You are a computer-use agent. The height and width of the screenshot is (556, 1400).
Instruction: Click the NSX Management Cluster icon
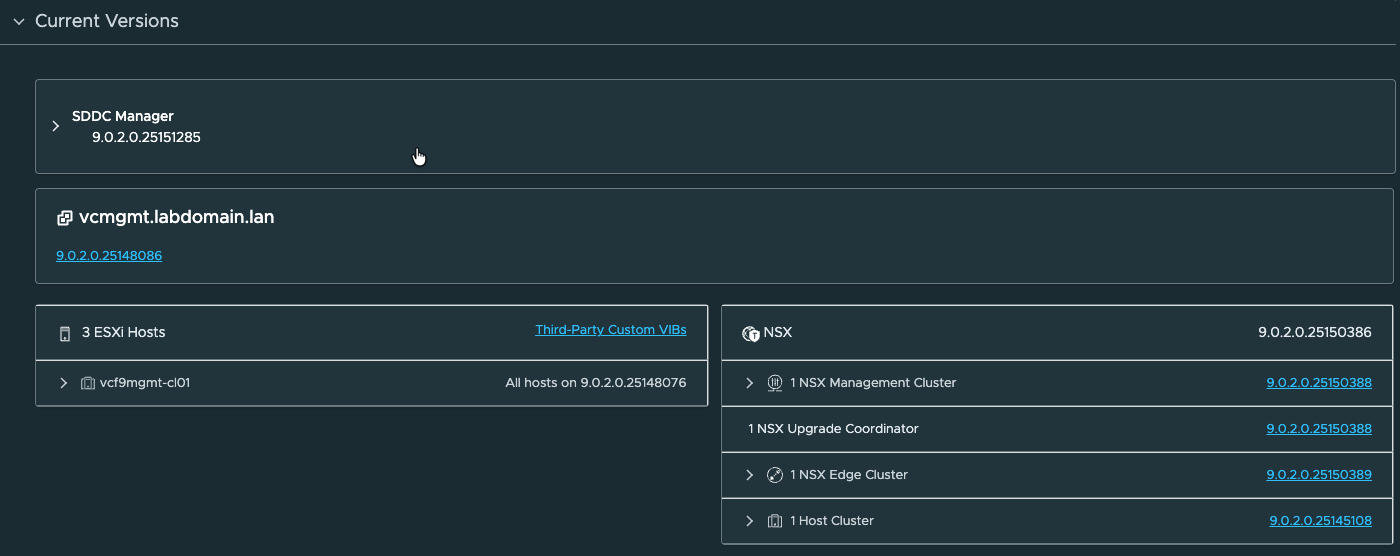(x=774, y=383)
